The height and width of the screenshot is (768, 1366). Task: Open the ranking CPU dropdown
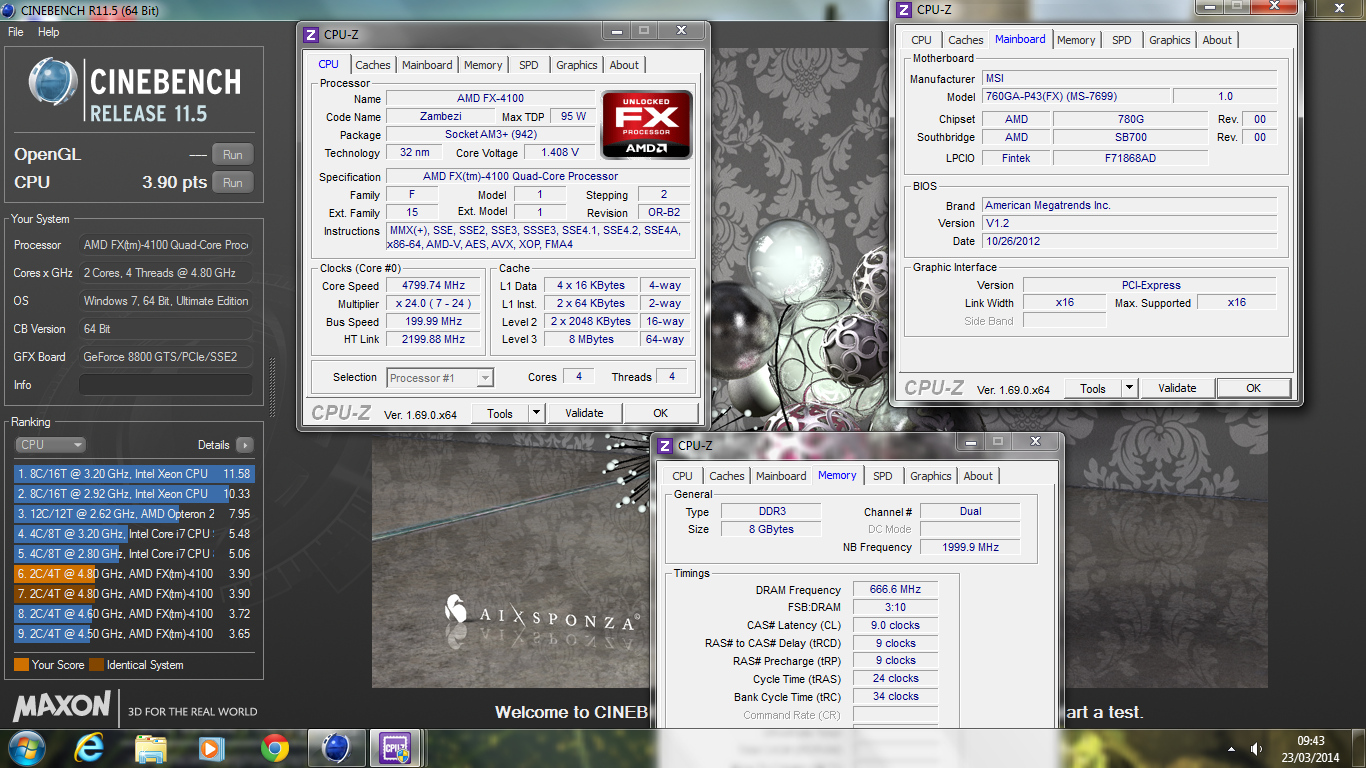point(51,445)
